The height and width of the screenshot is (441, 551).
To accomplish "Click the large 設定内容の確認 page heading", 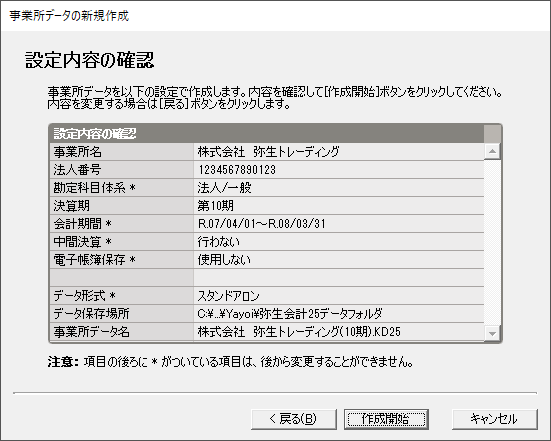I will click(90, 60).
